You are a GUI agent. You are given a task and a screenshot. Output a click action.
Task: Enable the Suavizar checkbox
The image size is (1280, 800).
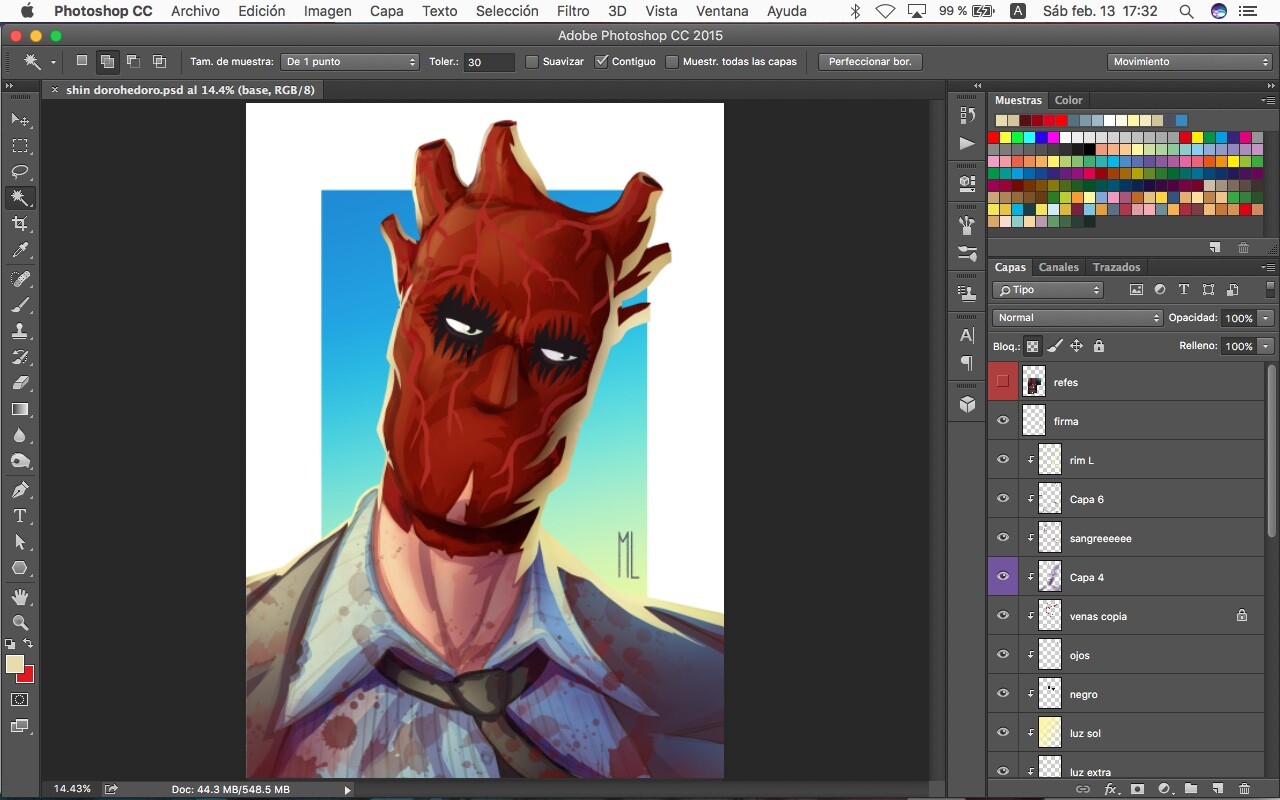(x=532, y=61)
